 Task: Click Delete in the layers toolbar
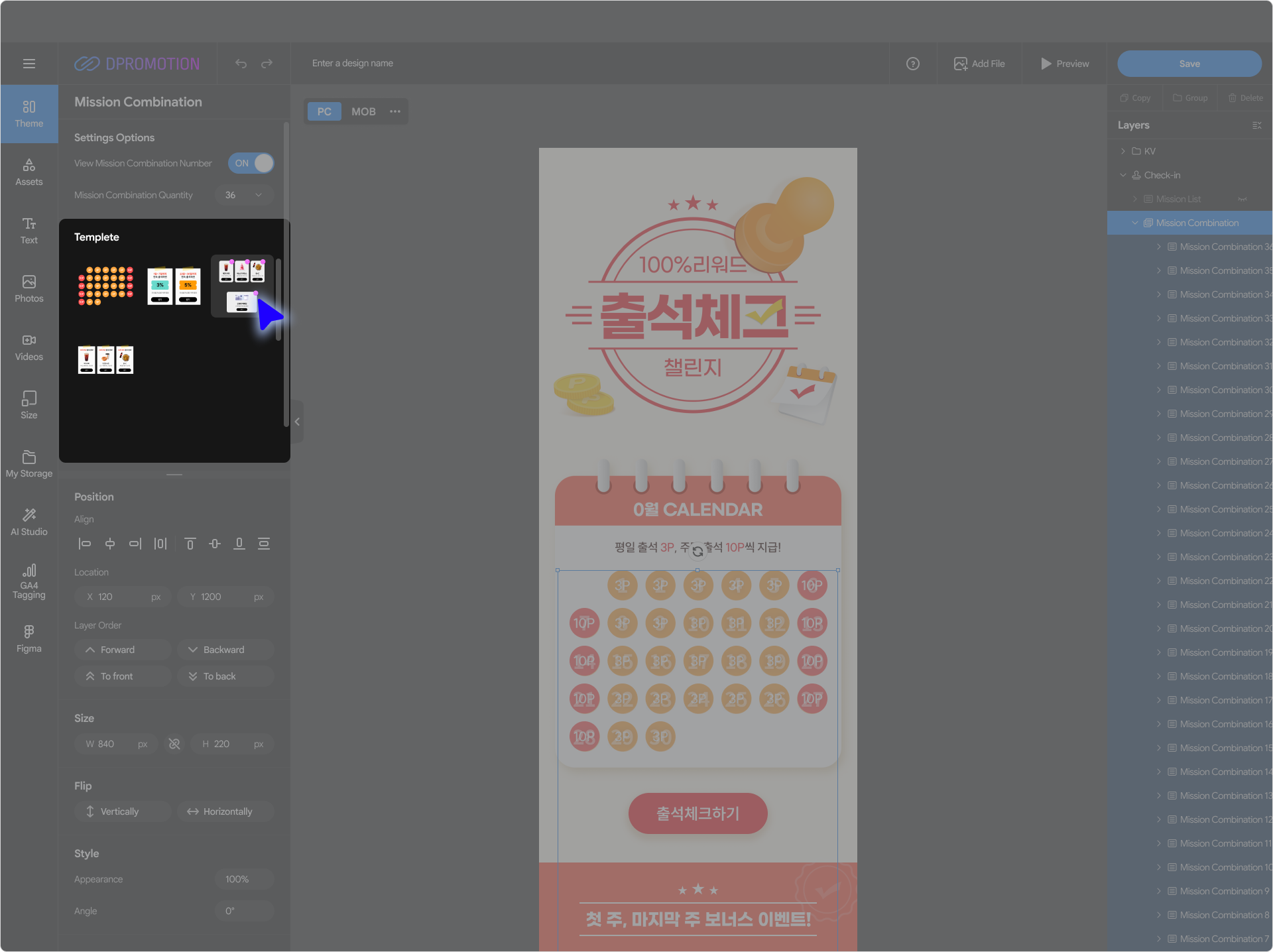pos(1245,98)
